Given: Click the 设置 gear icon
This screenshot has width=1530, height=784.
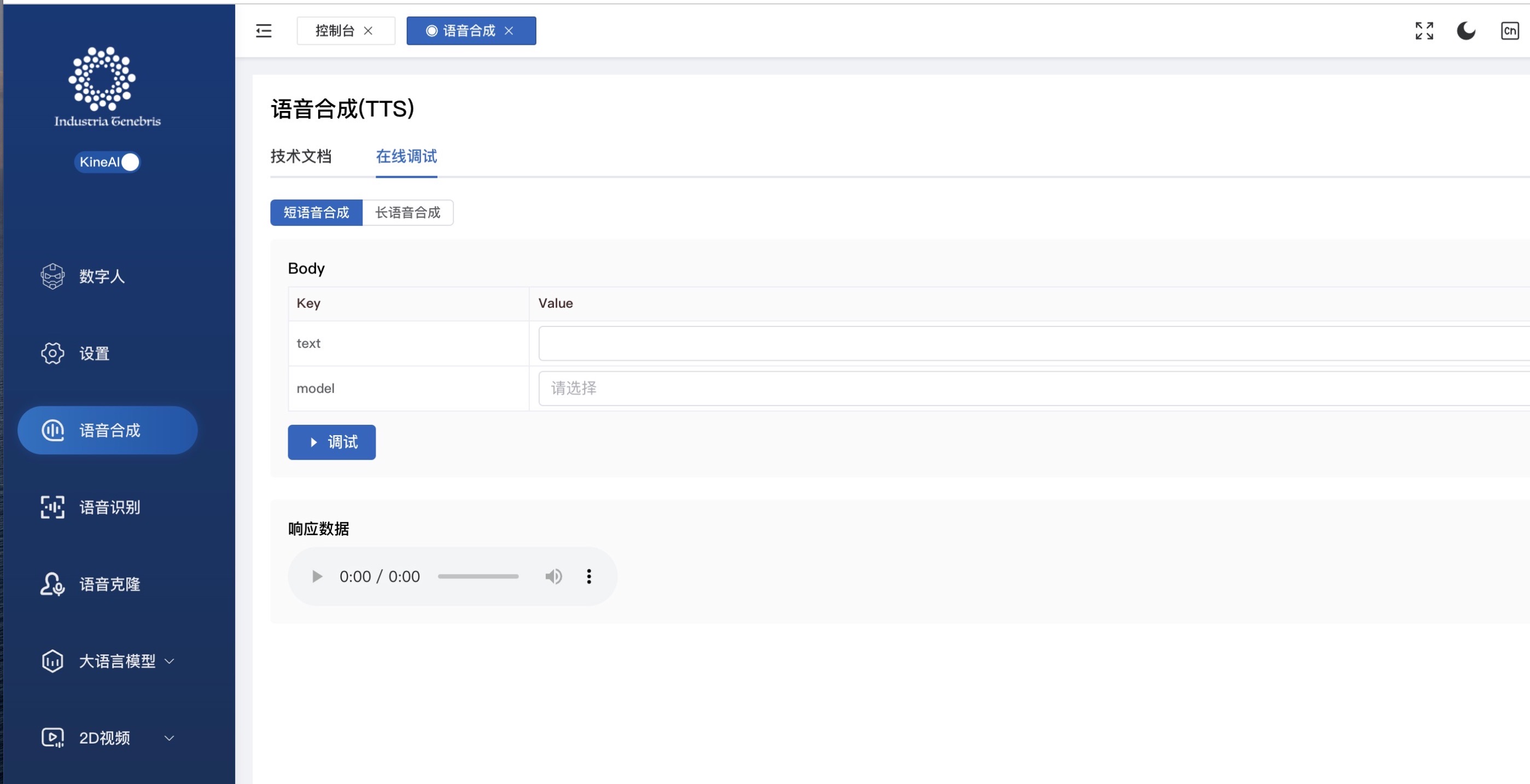Looking at the screenshot, I should 53,353.
